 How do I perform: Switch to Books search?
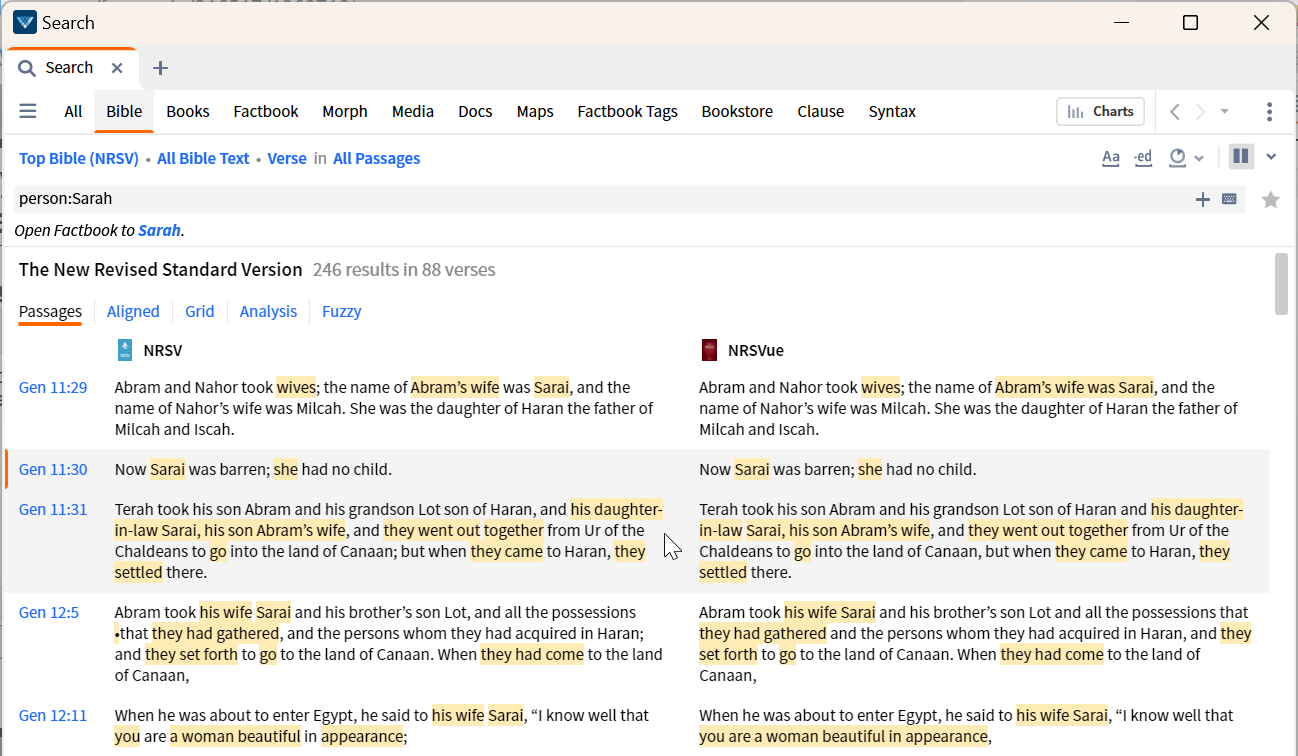(188, 111)
